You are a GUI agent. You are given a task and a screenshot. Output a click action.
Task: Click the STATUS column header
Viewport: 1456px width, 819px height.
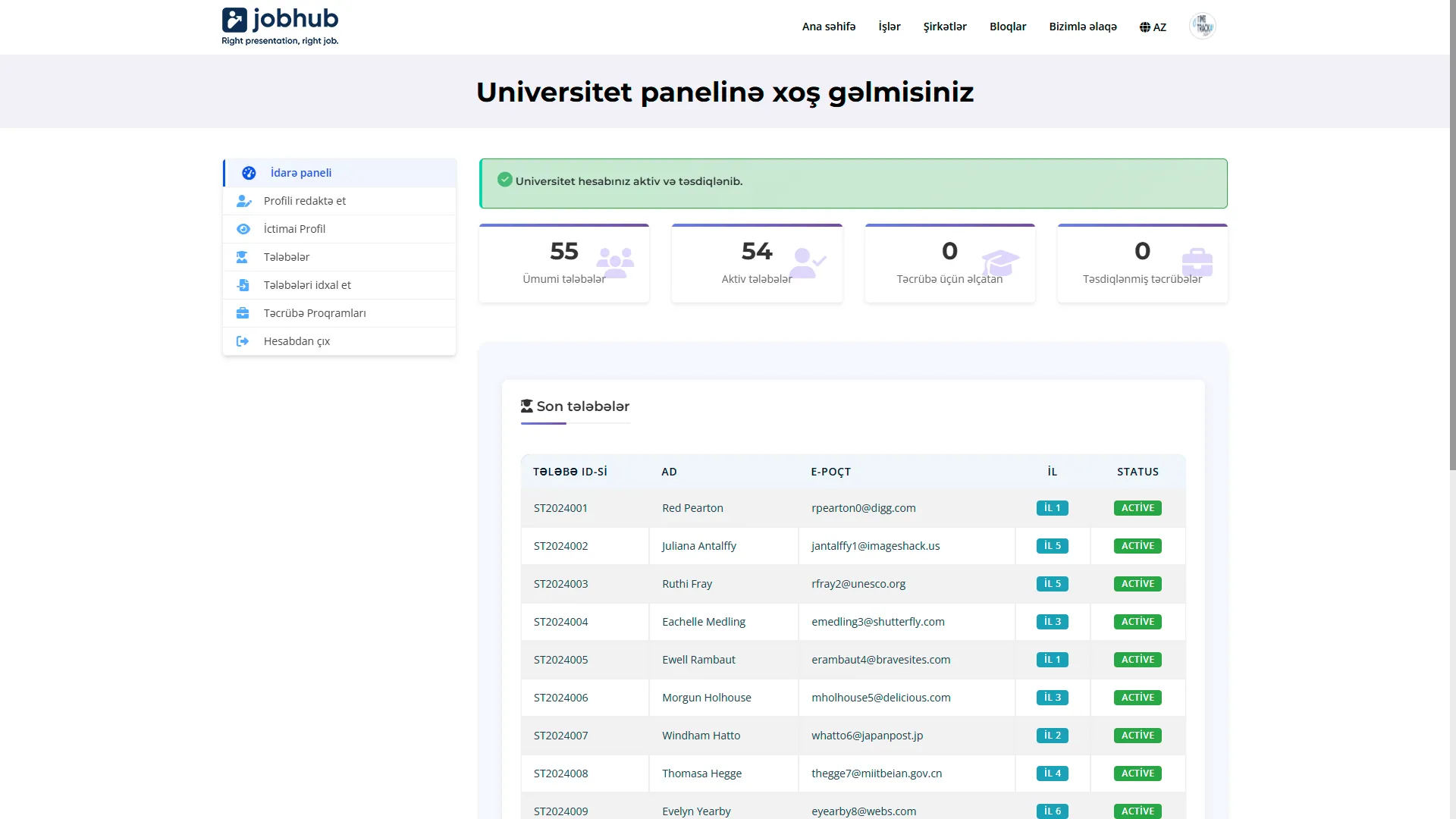[1137, 472]
